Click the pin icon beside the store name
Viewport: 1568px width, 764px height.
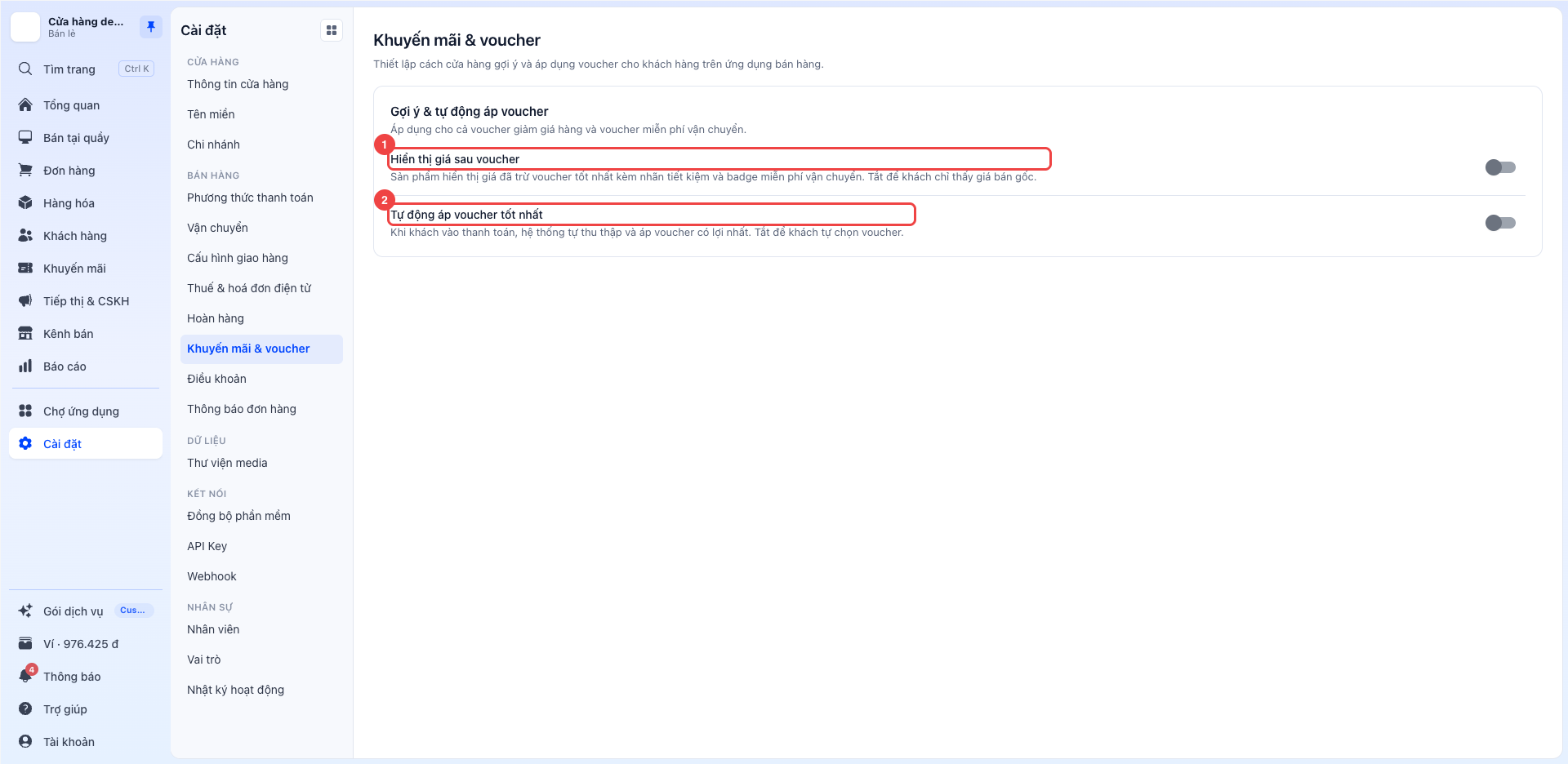(151, 27)
